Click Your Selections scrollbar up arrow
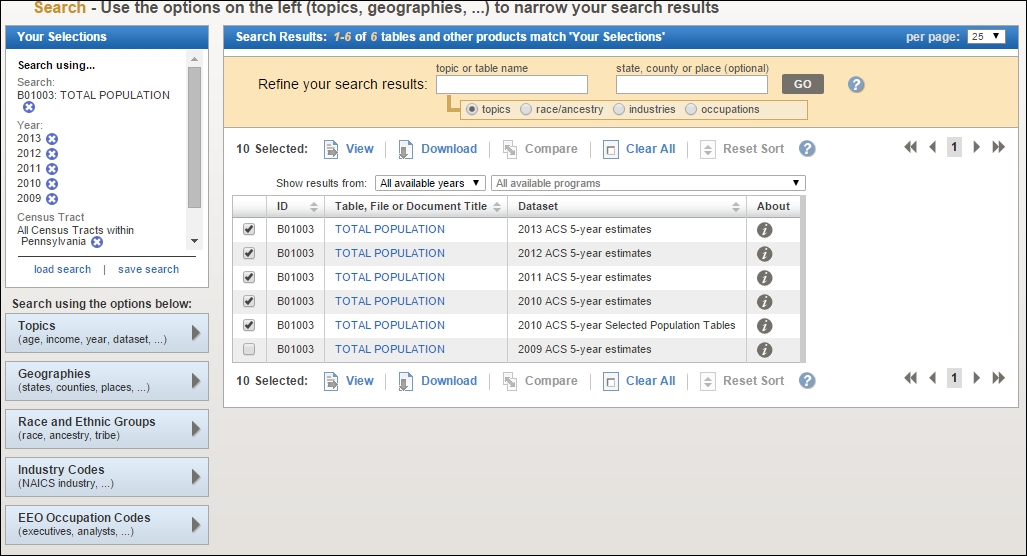This screenshot has height=556, width=1027. click(x=195, y=59)
